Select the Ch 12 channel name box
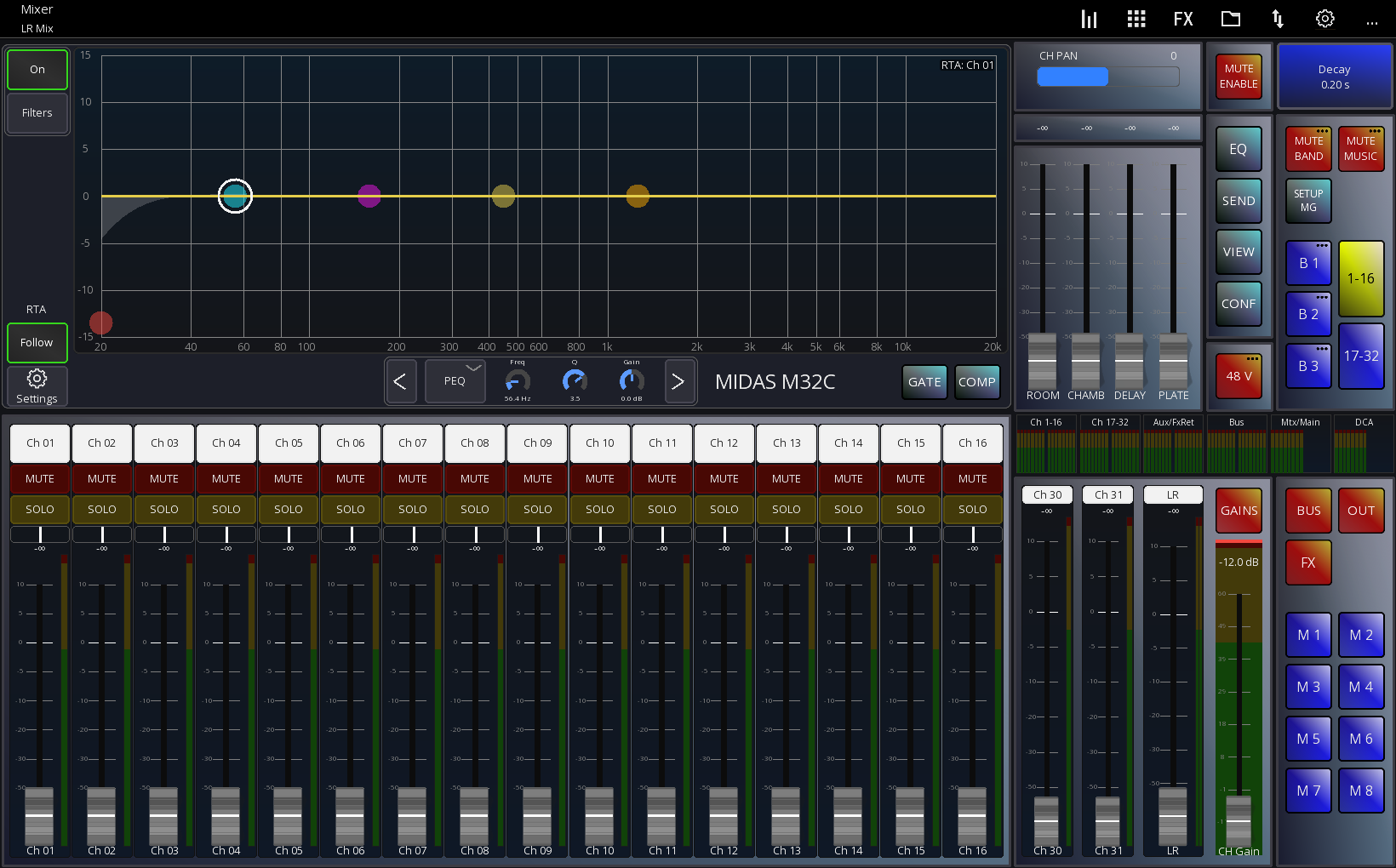Viewport: 1396px width, 868px height. 724,443
